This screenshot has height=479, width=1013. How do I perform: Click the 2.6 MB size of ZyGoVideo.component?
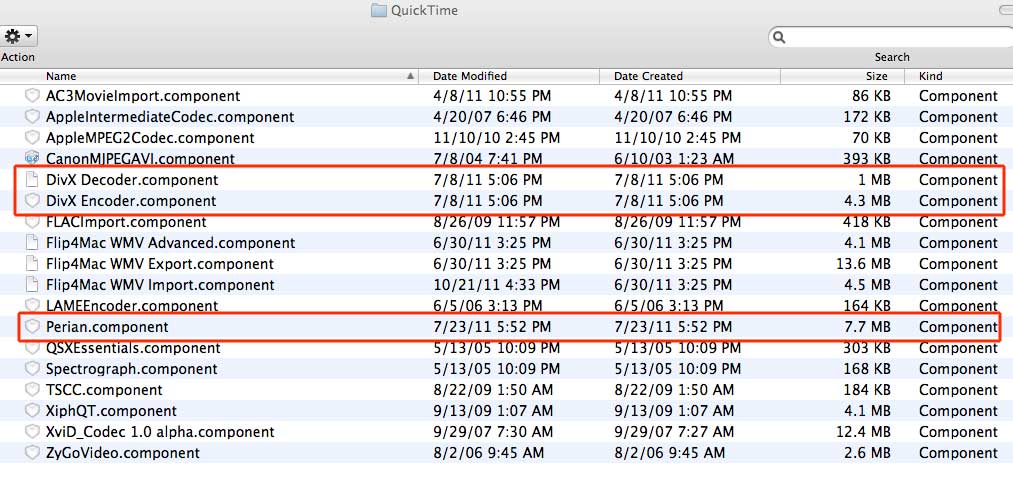click(x=866, y=453)
